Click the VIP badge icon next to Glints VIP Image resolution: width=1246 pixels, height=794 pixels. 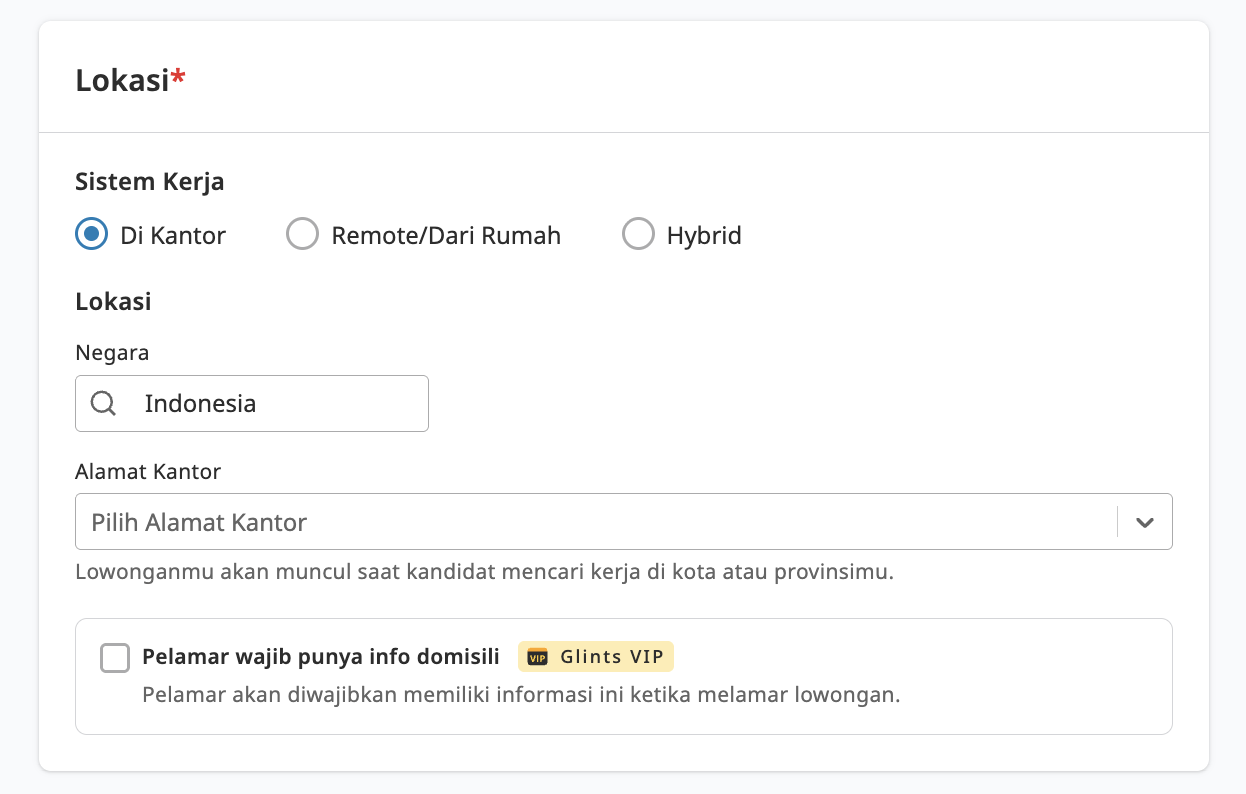tap(539, 656)
